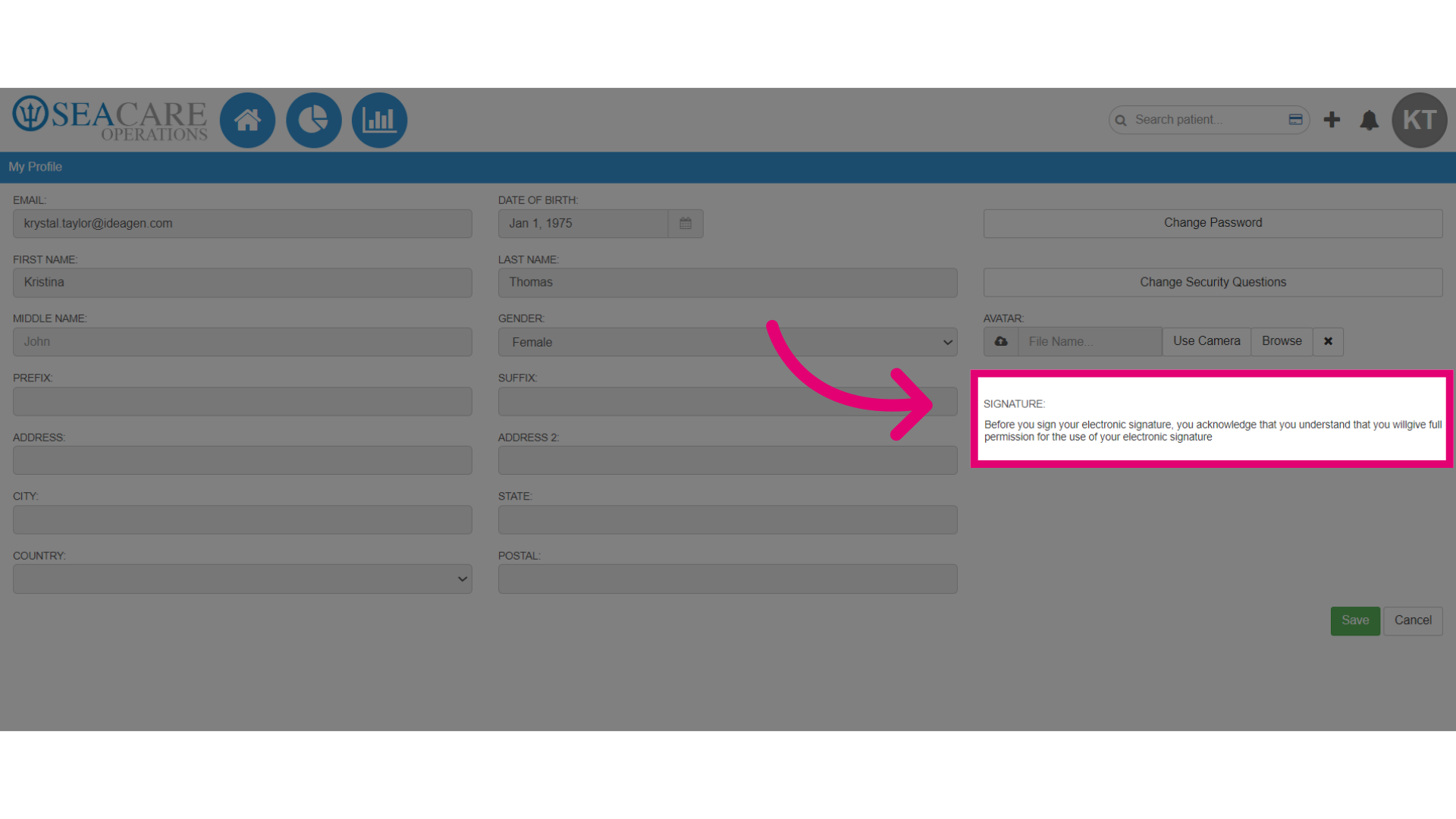
Task: Click the SIGNATURE label text
Action: coord(1014,404)
